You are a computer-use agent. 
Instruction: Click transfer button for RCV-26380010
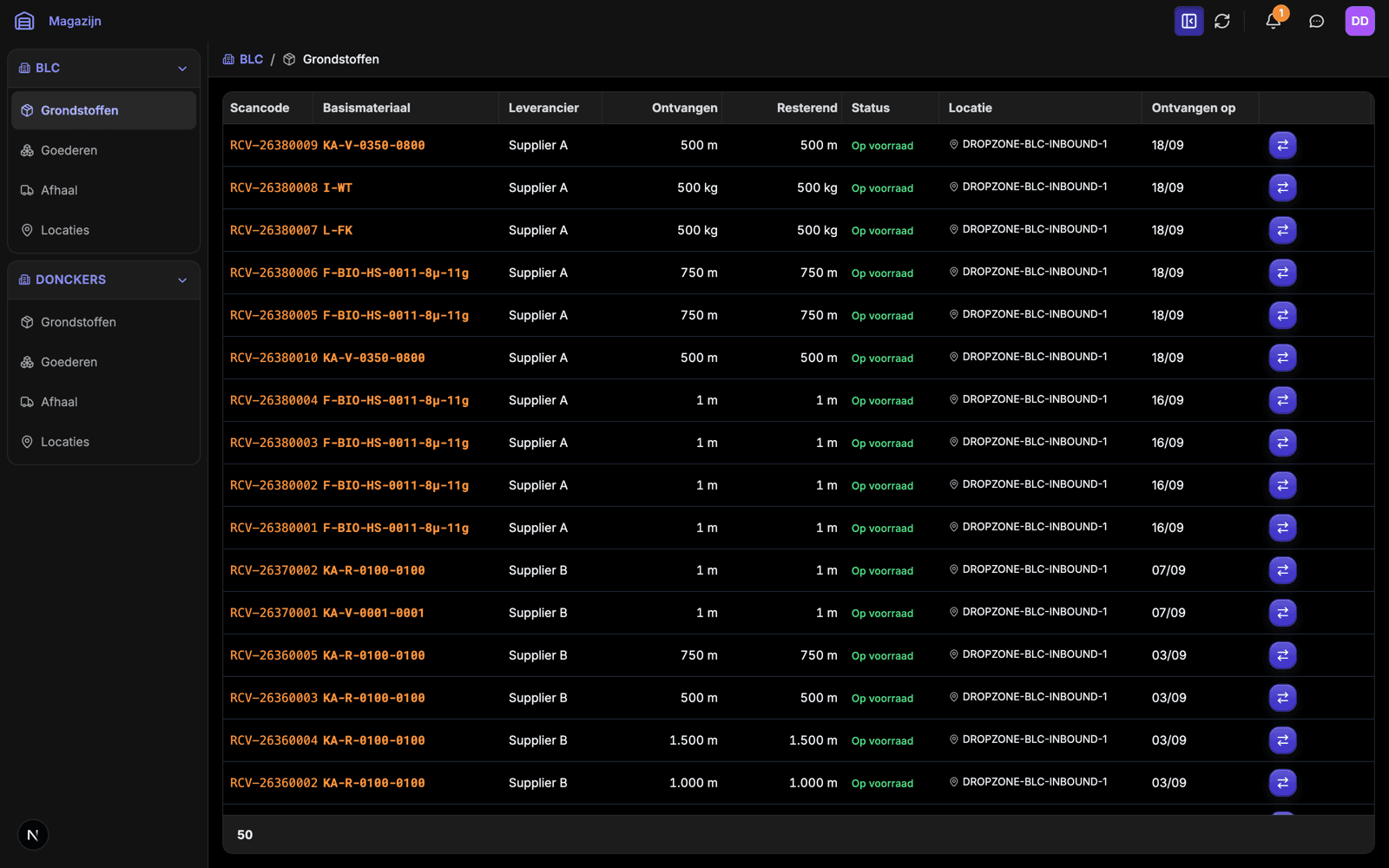pos(1282,358)
